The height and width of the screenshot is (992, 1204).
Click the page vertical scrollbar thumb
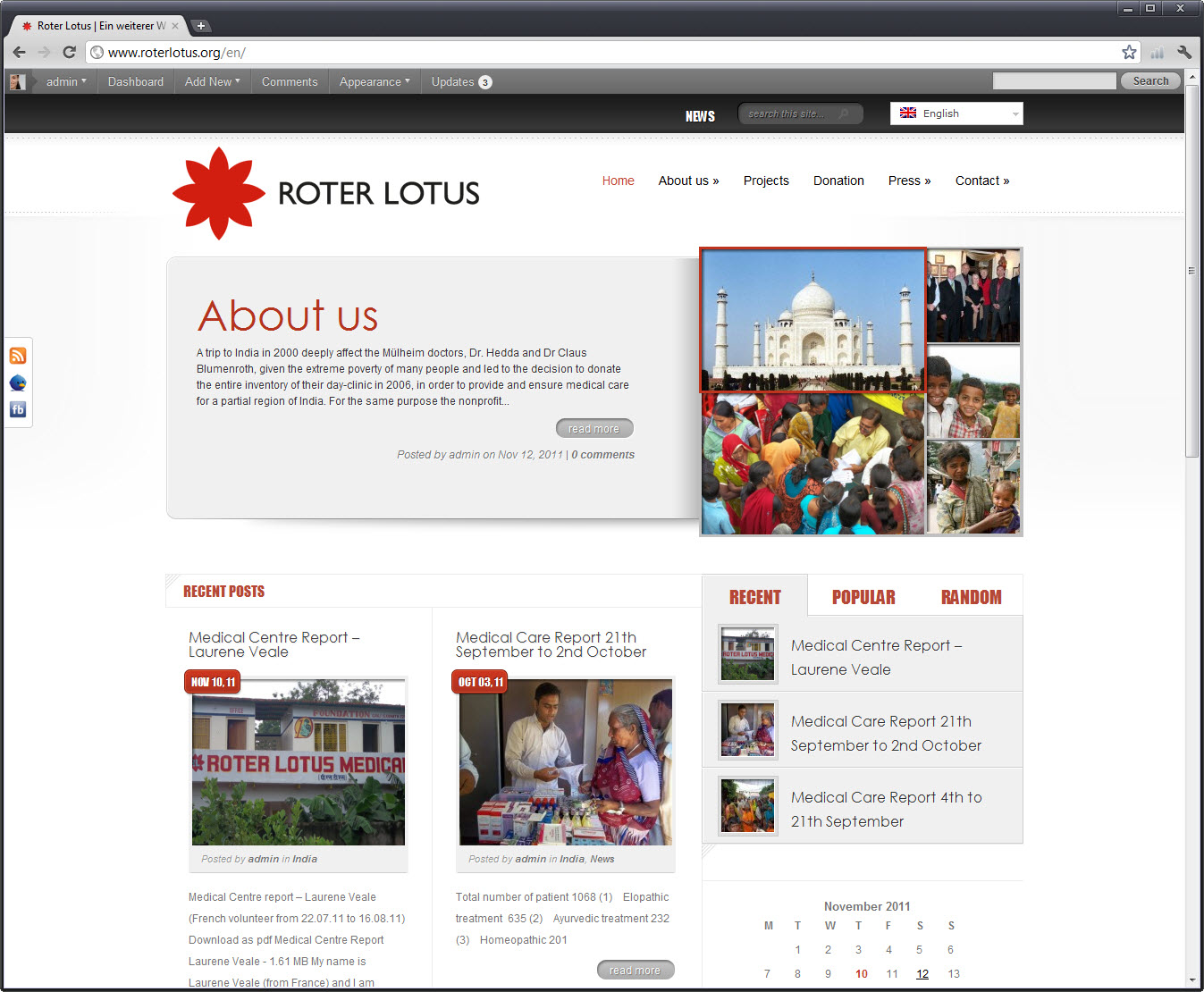(x=1191, y=271)
